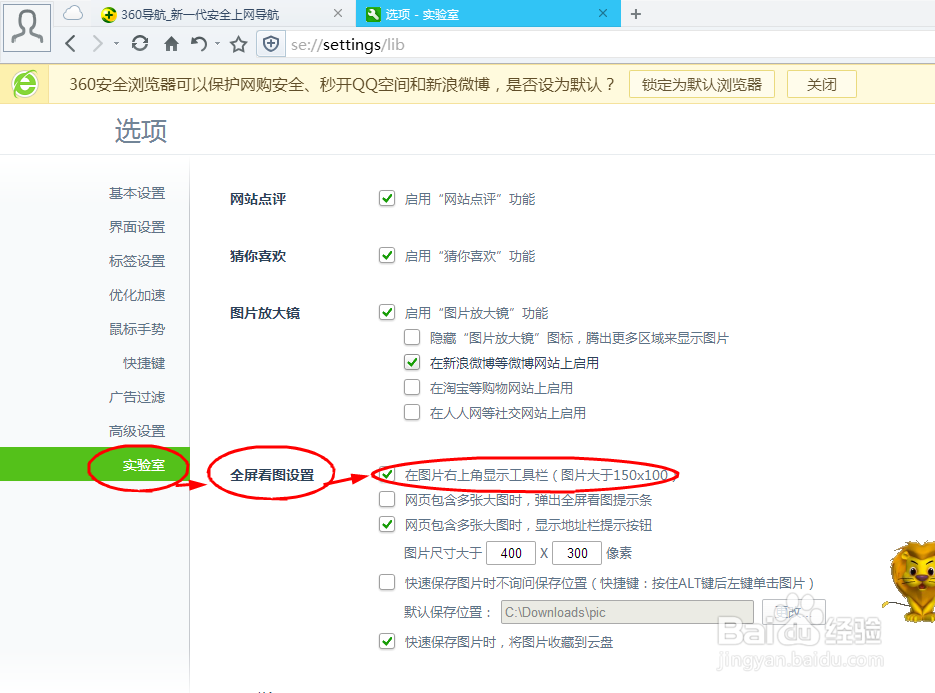
Task: Open the 基本设置 settings section
Action: tap(136, 192)
